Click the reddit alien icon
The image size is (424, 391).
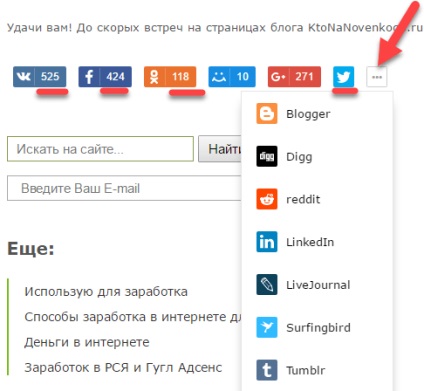point(267,199)
